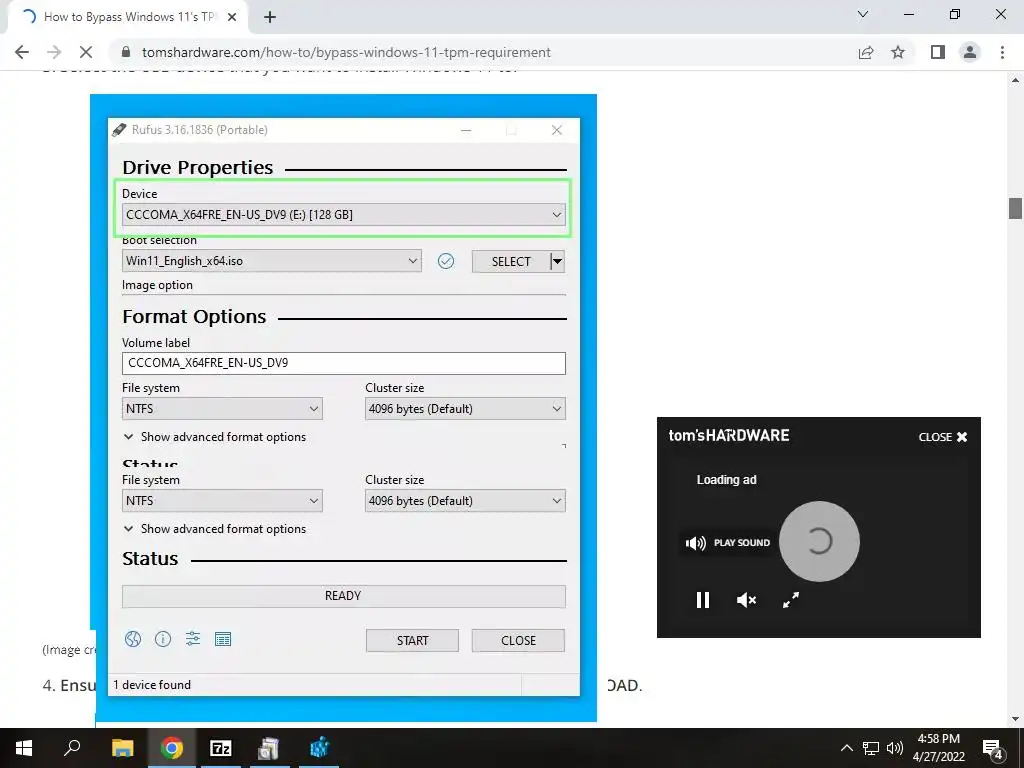Open the Chrome profile menu
This screenshot has height=768, width=1024.
click(x=970, y=52)
